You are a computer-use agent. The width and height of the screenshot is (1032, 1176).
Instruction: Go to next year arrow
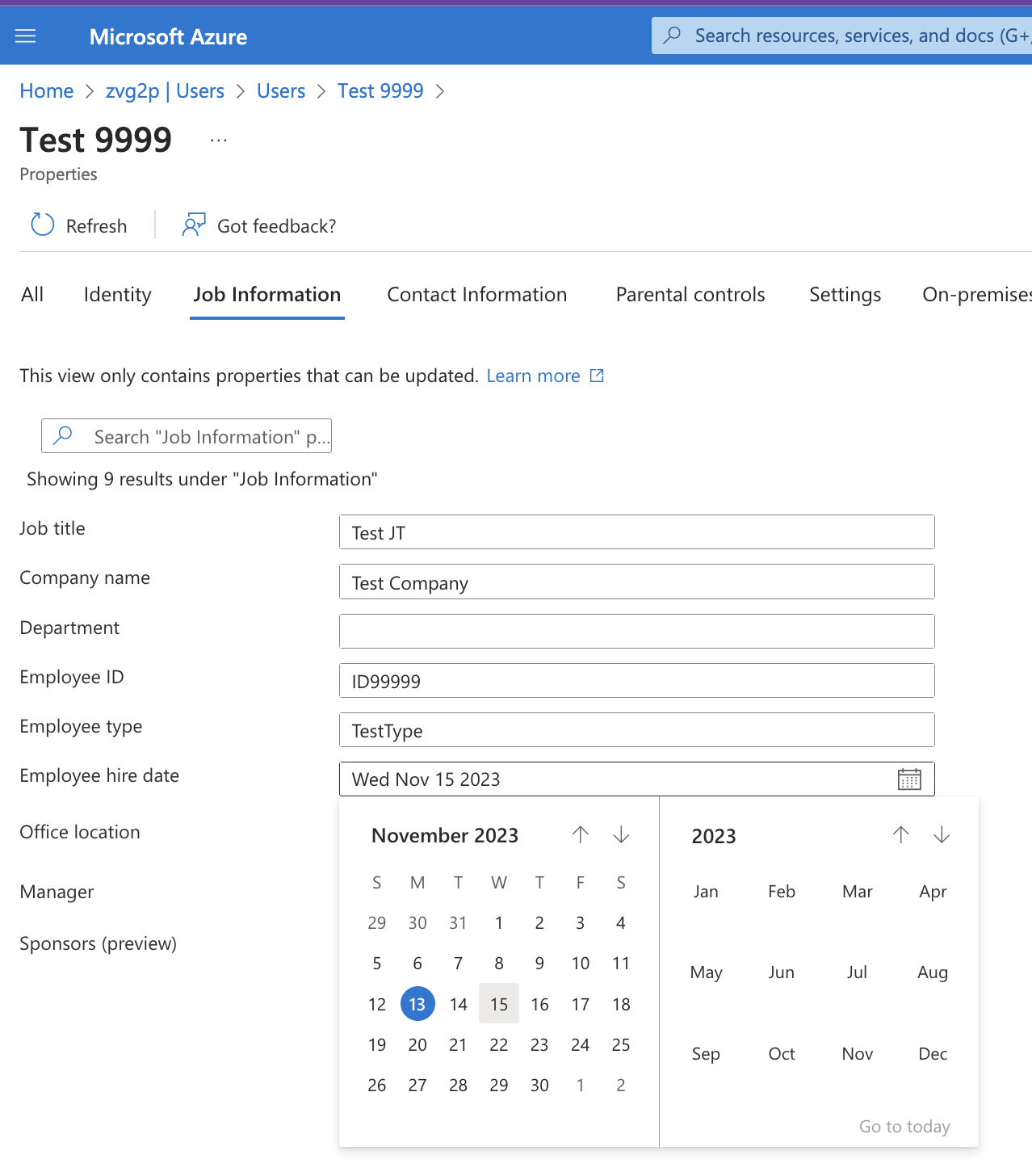(942, 835)
